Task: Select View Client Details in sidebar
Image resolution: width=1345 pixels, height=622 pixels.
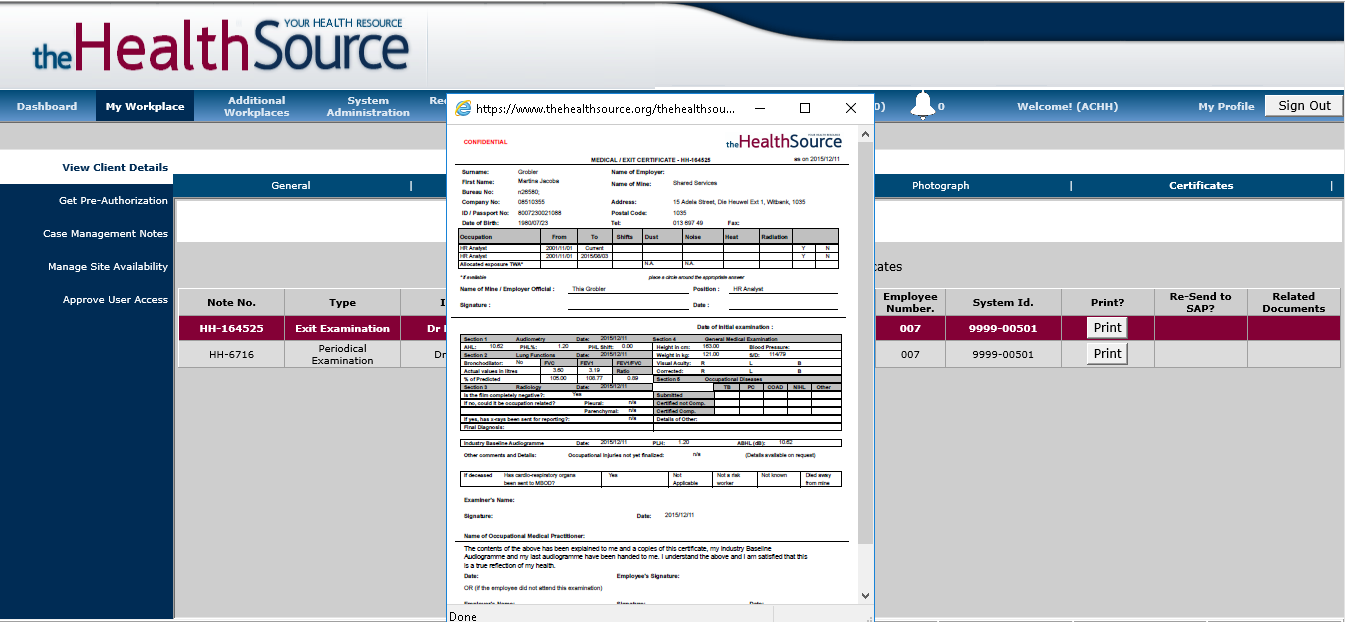Action: point(115,167)
